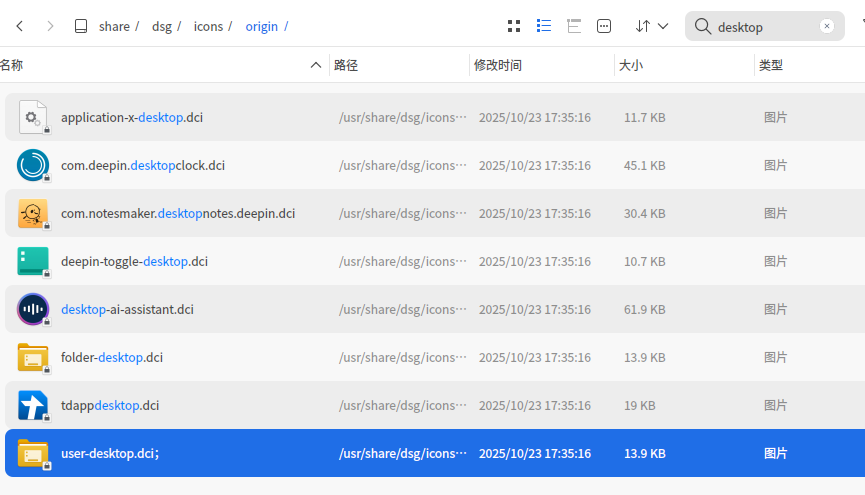
Task: Click file name folder-desktop.dci
Action: (112, 358)
